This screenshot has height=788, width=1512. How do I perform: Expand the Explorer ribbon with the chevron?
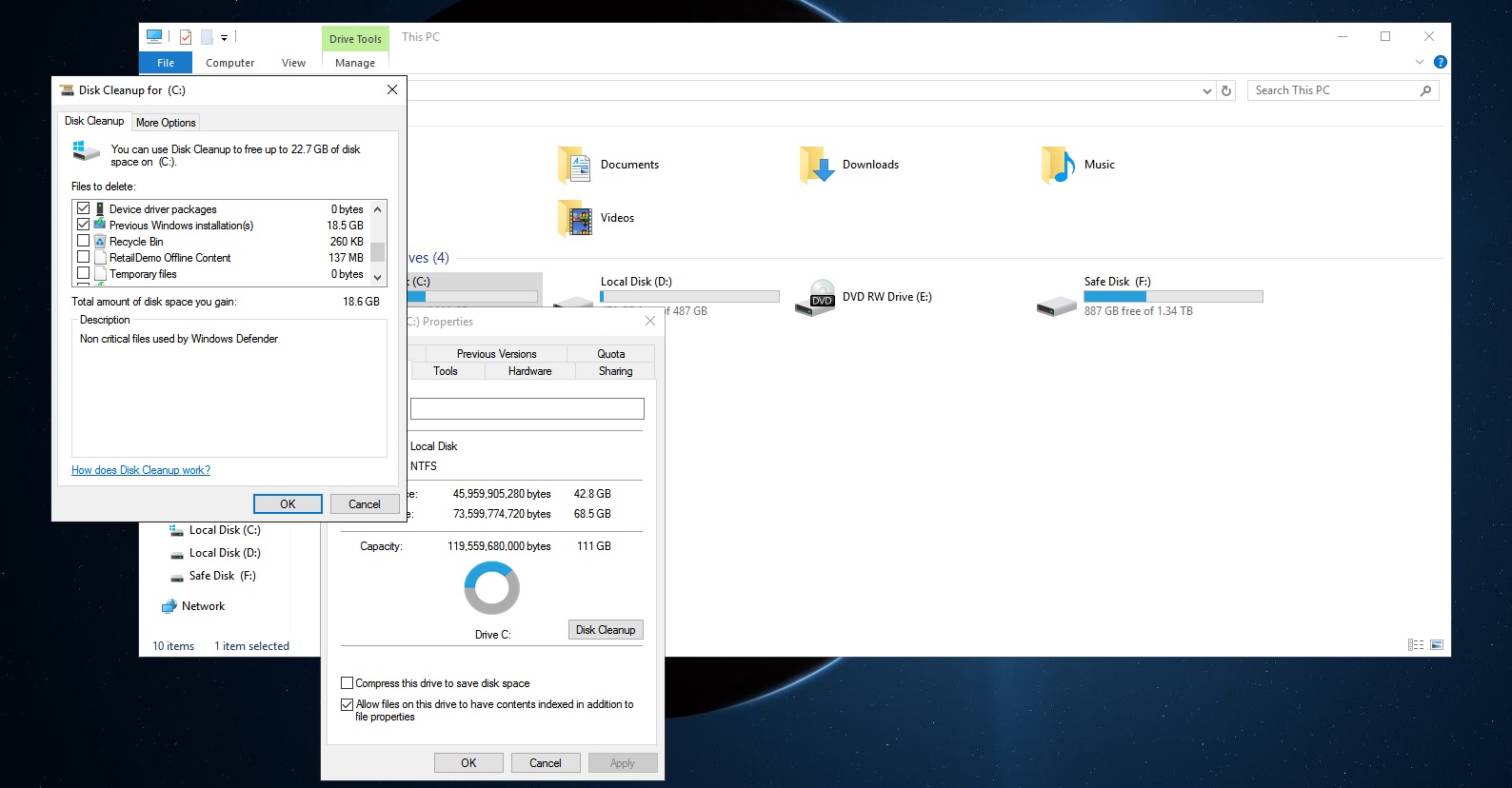point(1420,62)
